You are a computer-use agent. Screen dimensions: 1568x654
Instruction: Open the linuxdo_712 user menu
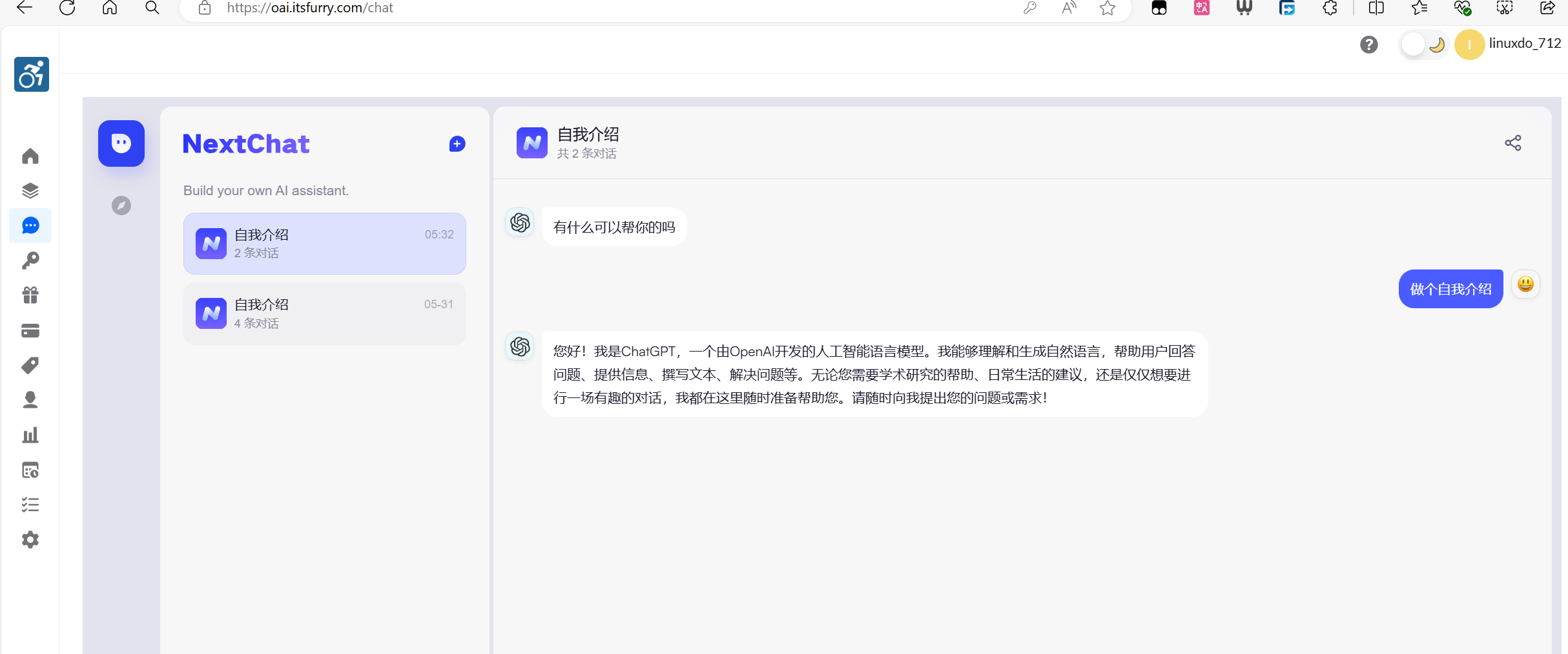(1509, 44)
